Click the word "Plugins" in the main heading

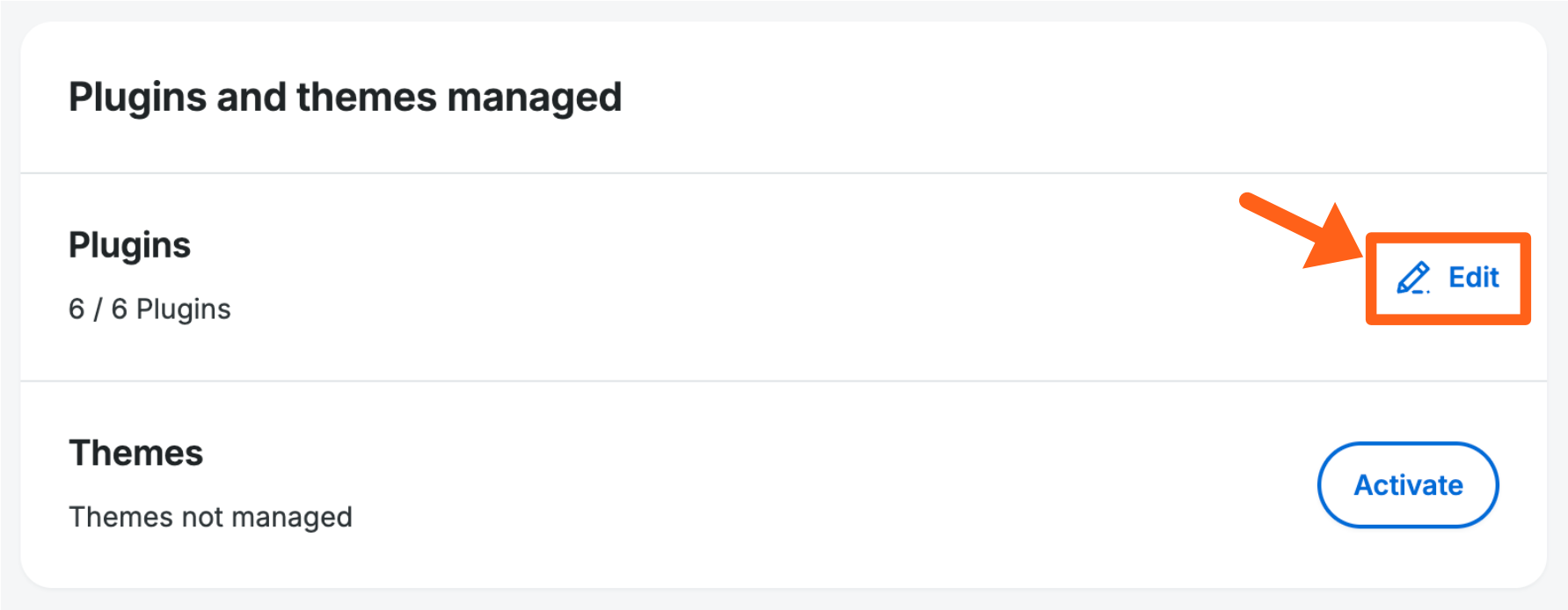pyautogui.click(x=137, y=97)
